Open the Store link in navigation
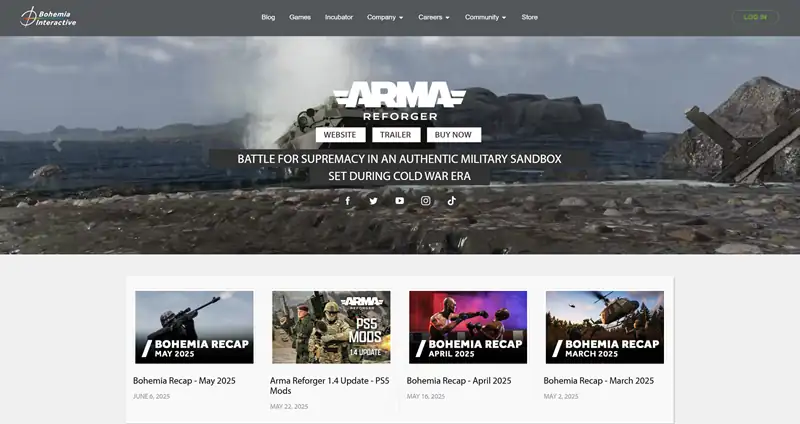This screenshot has width=800, height=424. pos(529,17)
